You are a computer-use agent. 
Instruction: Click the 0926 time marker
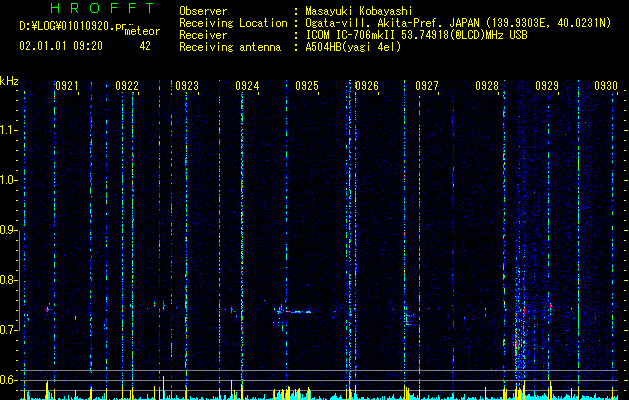[x=367, y=86]
